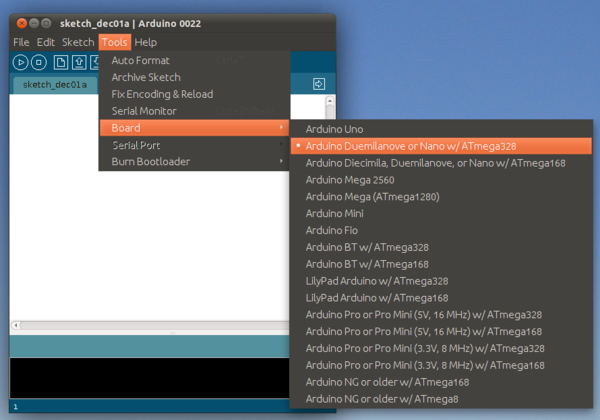
Task: Select Arduino Diecimila, Duemilanove, or Nano w/ ATmega168
Action: tap(441, 163)
